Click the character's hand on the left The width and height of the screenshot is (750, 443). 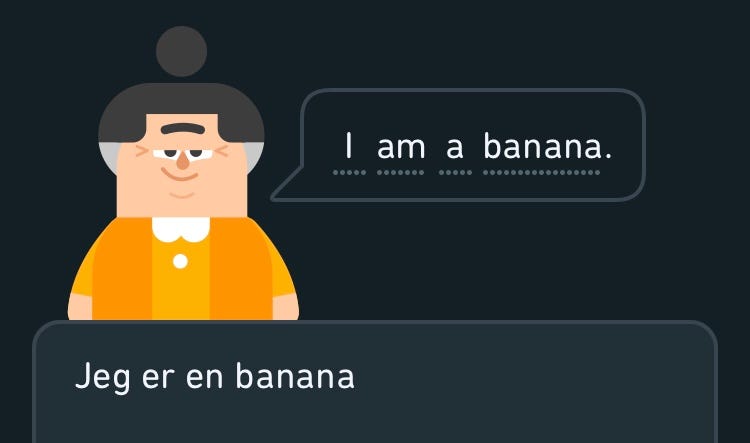[x=80, y=307]
